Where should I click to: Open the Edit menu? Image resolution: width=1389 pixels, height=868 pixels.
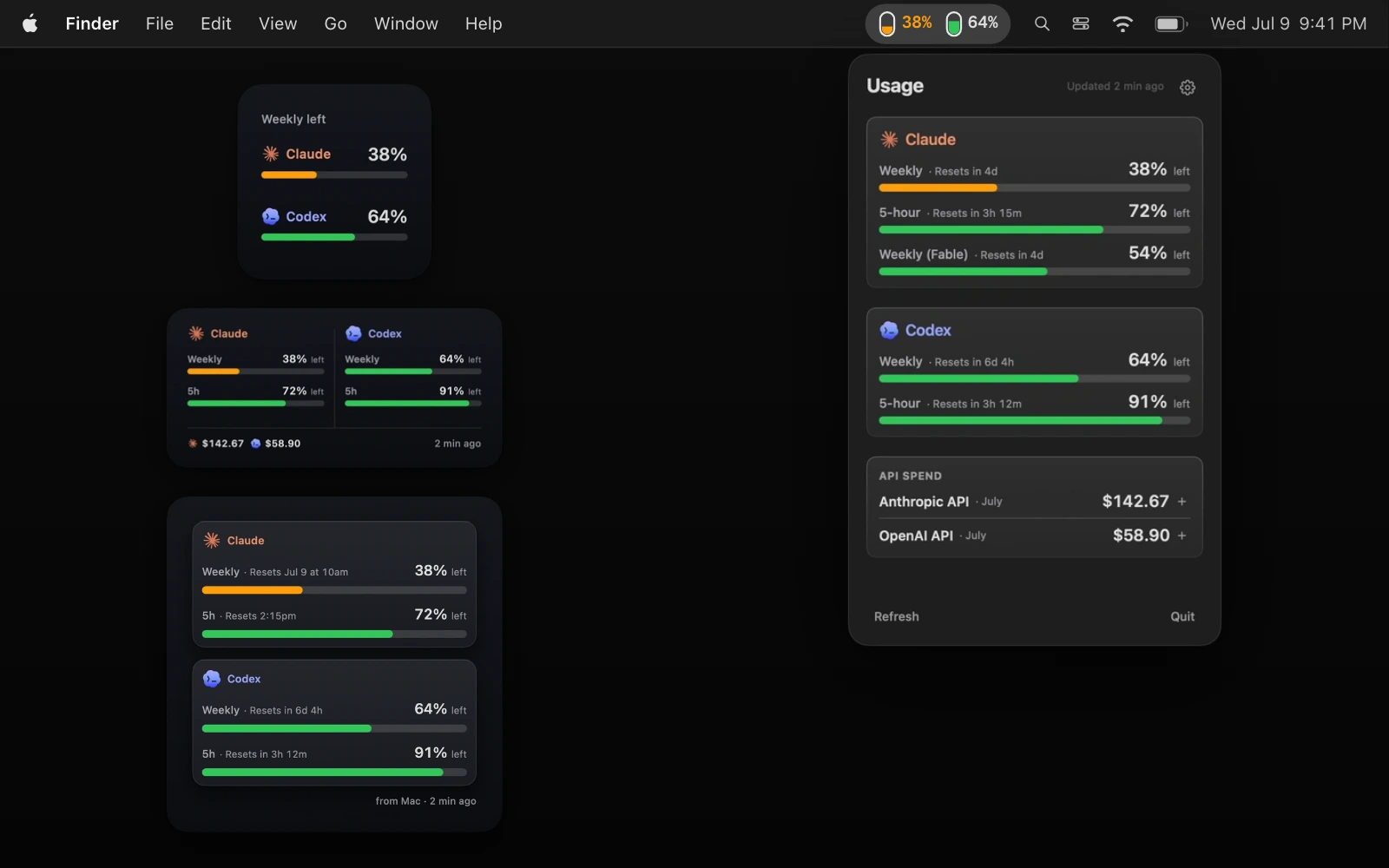pyautogui.click(x=216, y=23)
